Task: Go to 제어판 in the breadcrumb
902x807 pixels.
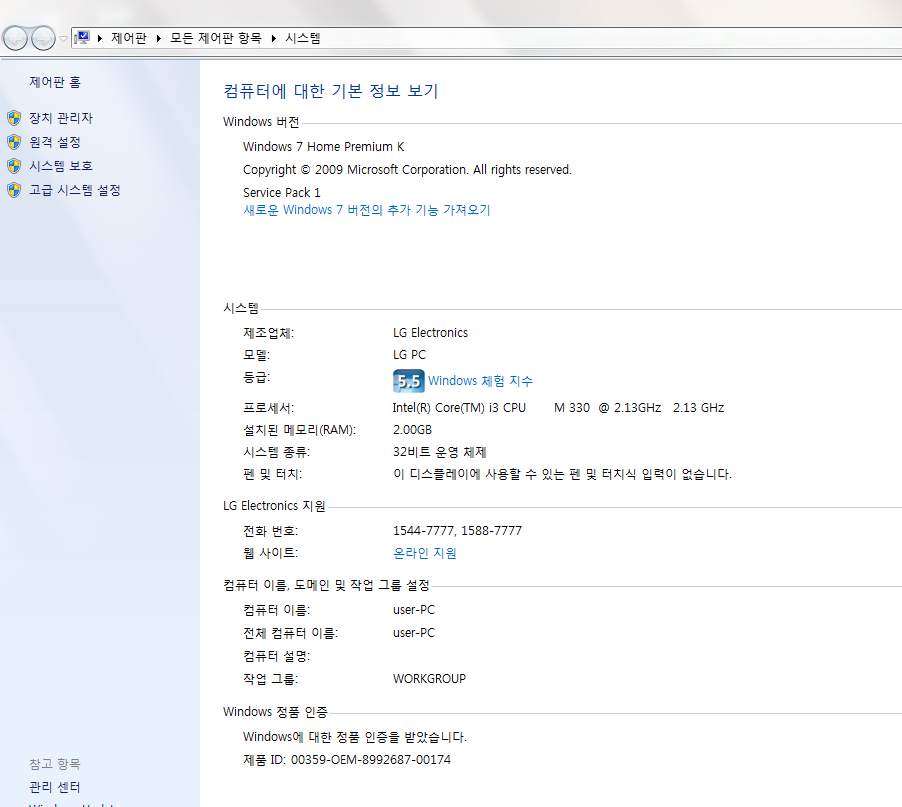Action: coord(129,39)
